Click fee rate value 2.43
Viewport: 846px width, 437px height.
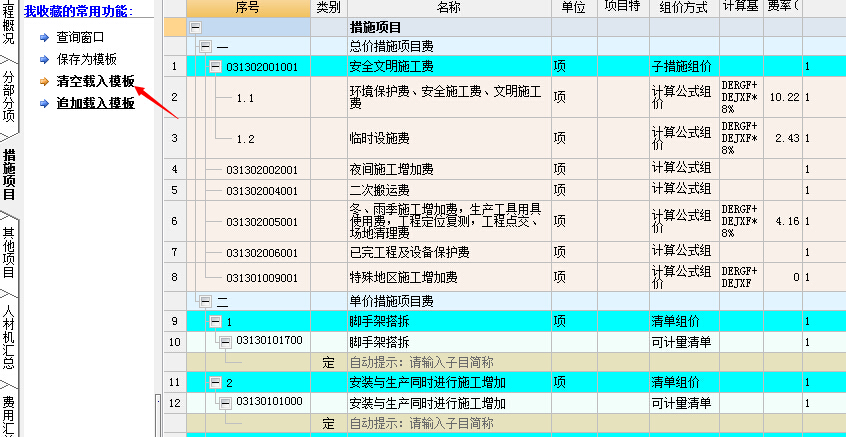787,138
